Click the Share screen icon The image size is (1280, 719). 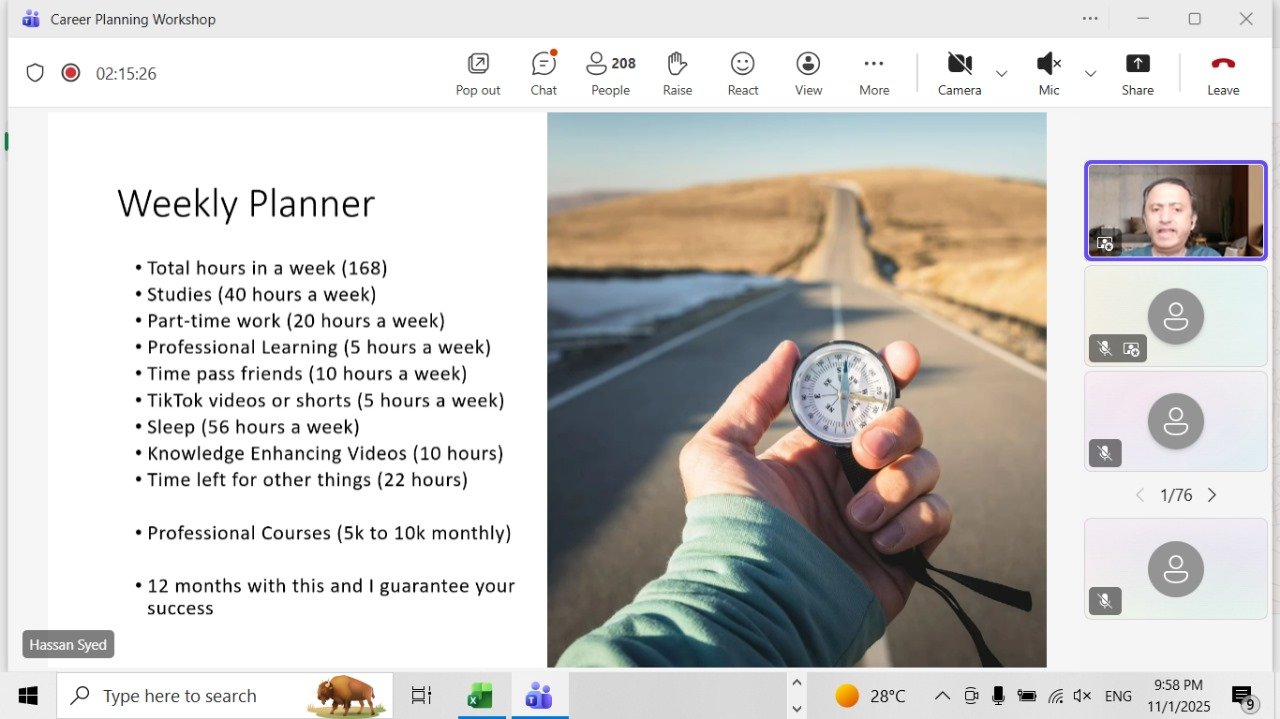1137,73
